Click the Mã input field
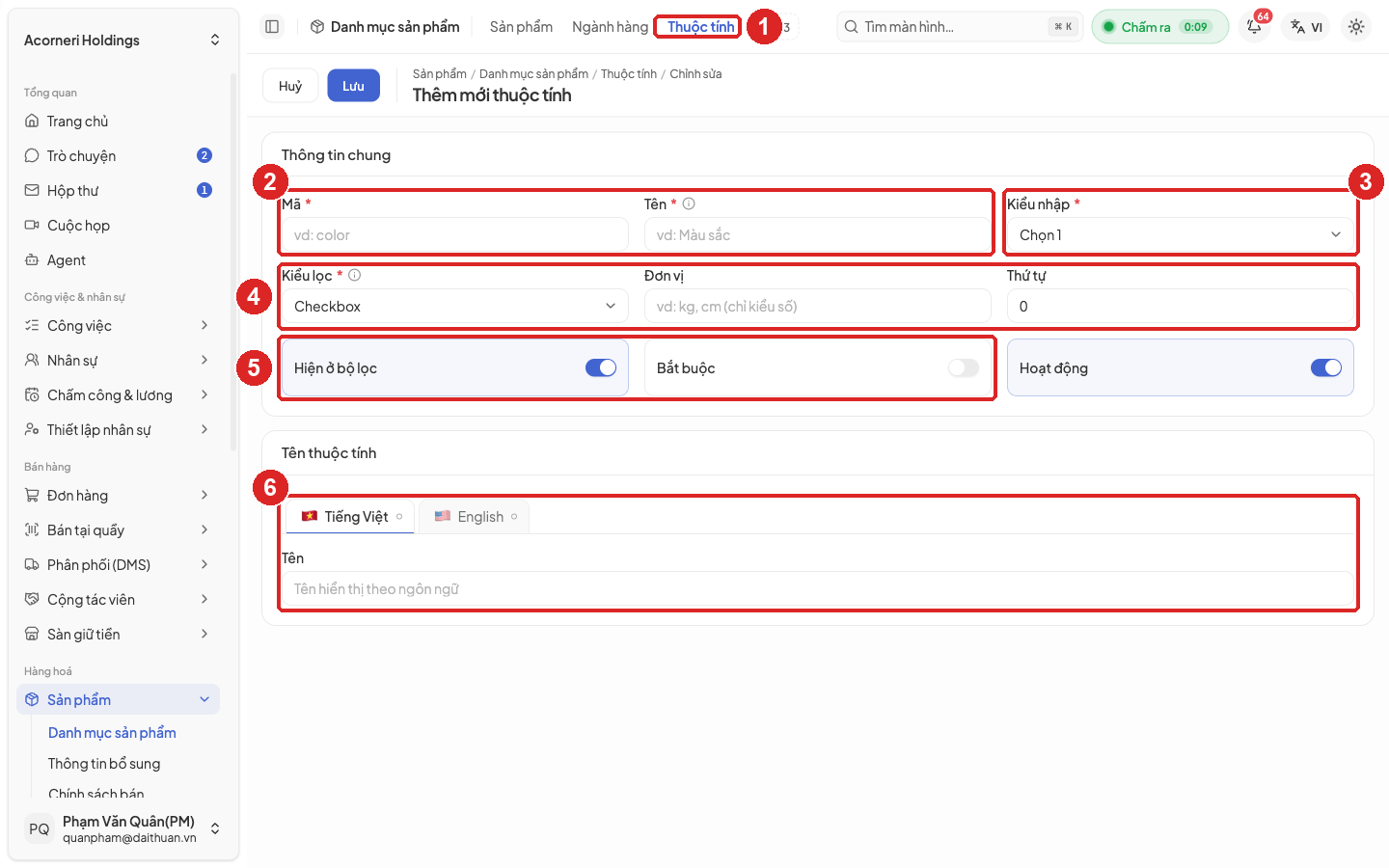Screen dimensions: 1389x868 pyautogui.click(x=455, y=235)
